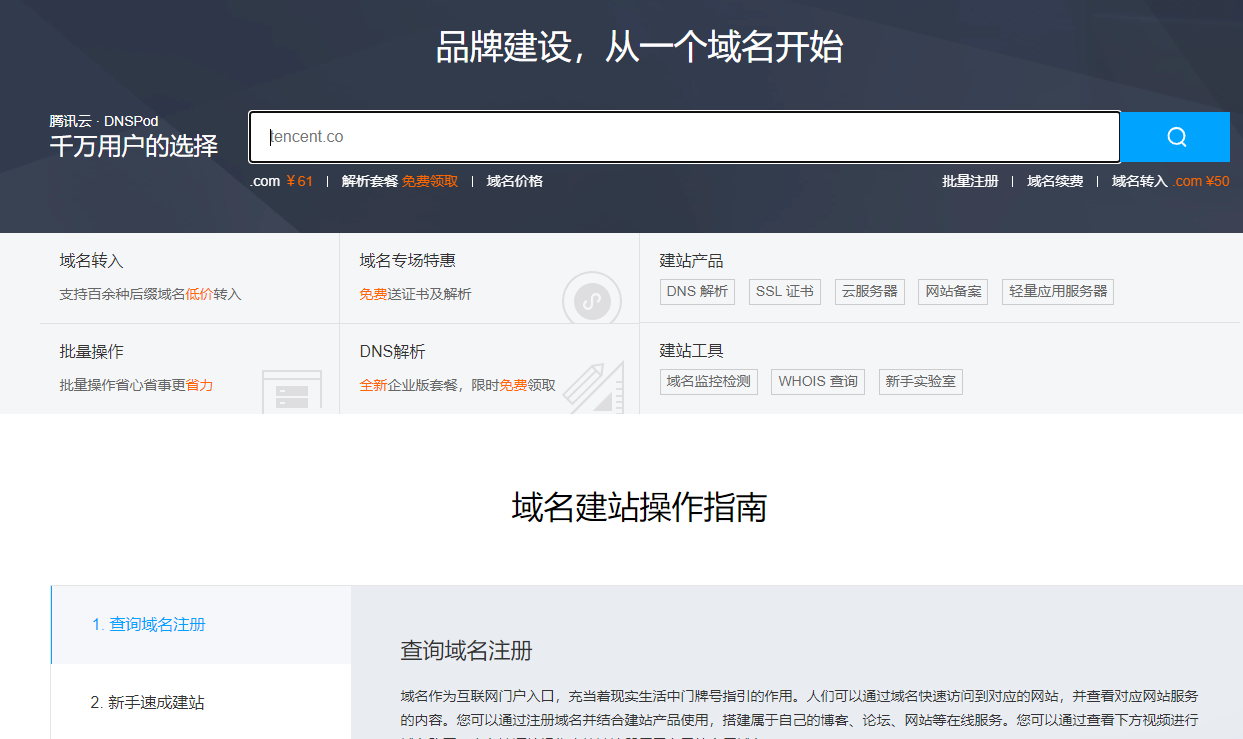Select the 云服务器 product tag
This screenshot has width=1243, height=739.
tap(869, 292)
